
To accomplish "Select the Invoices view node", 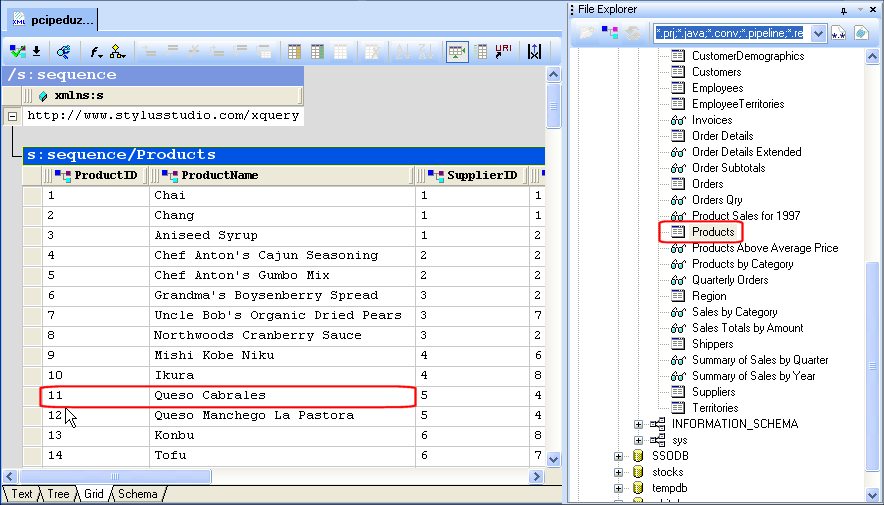I will (x=712, y=119).
